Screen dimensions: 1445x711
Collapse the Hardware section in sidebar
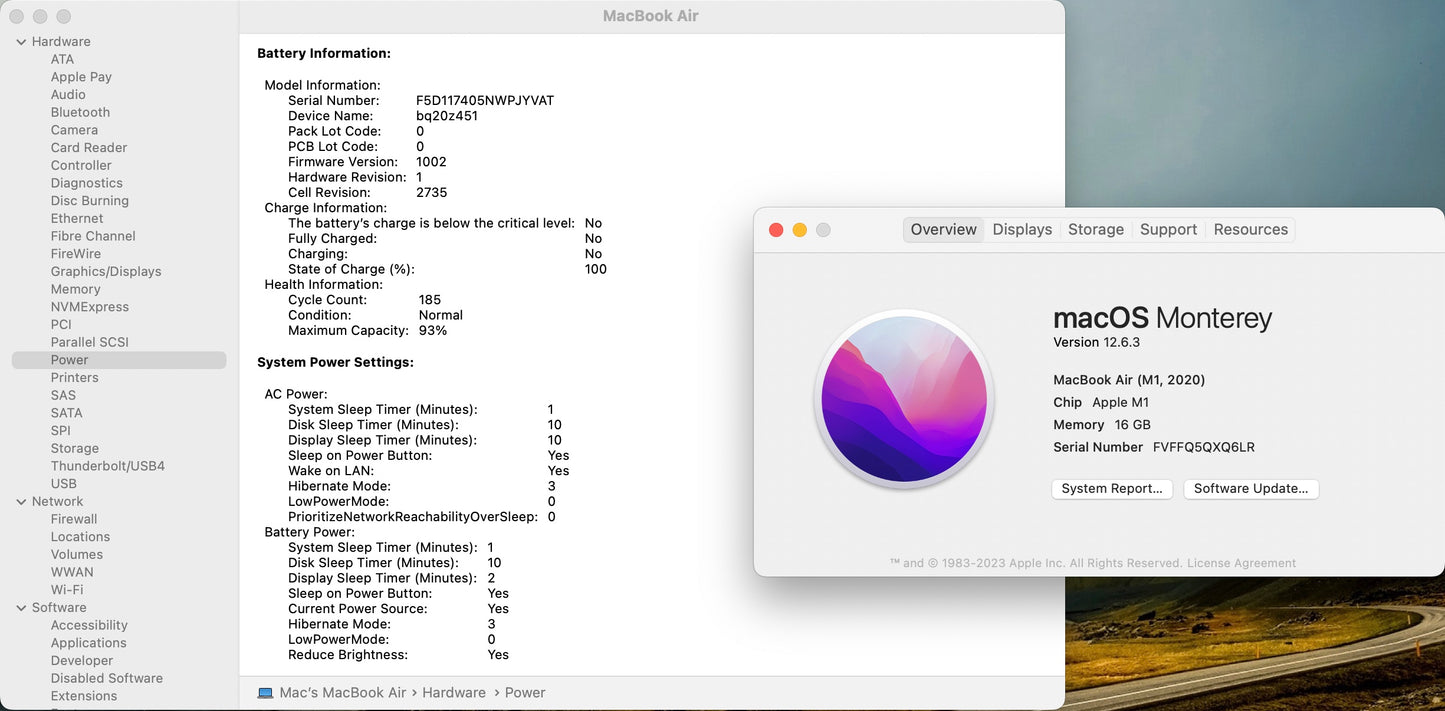[x=21, y=42]
